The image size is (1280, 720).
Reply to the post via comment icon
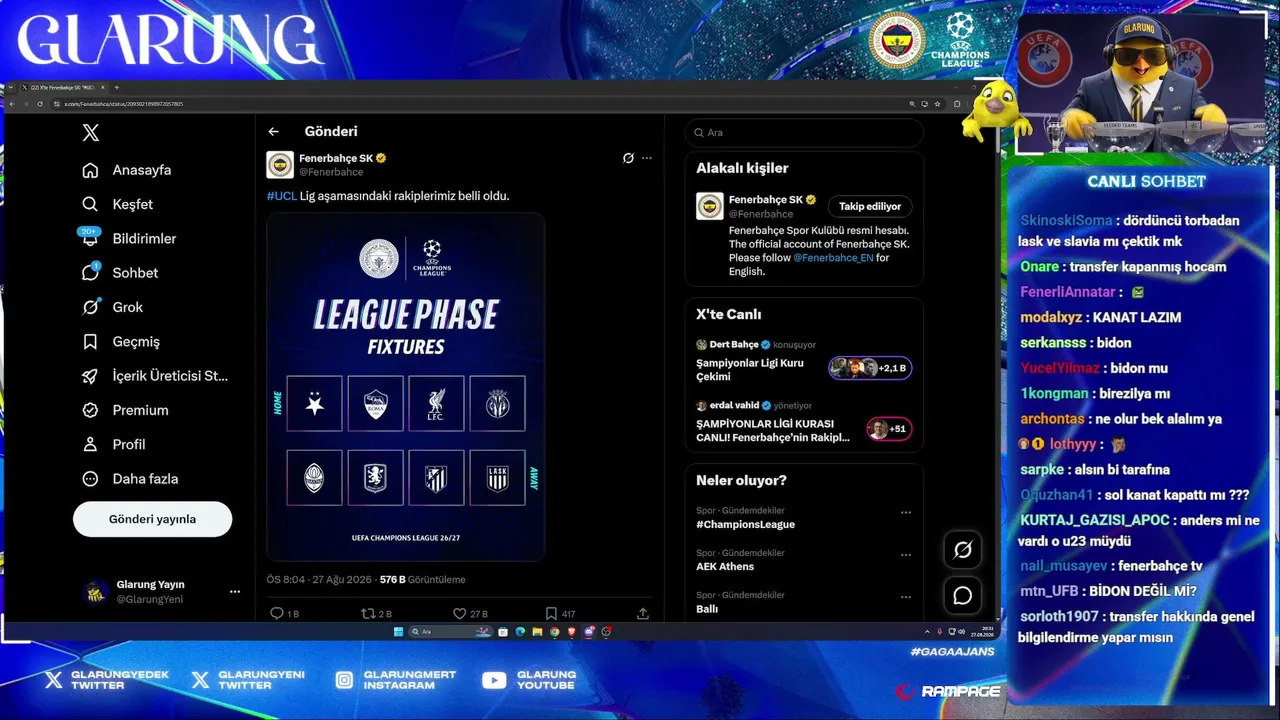click(x=277, y=613)
